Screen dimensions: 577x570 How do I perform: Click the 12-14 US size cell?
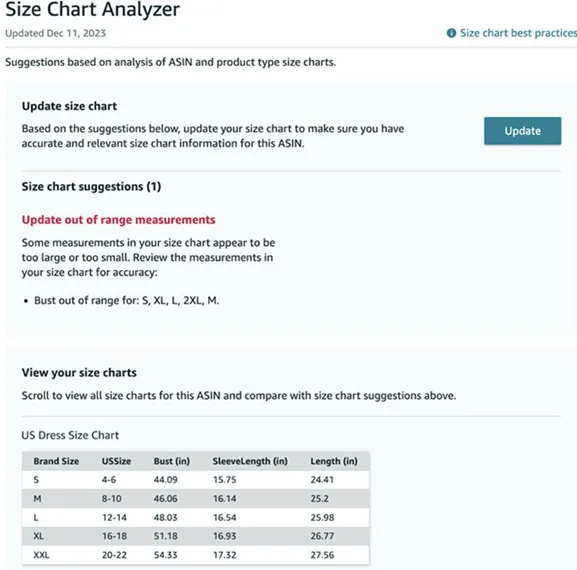pyautogui.click(x=114, y=517)
